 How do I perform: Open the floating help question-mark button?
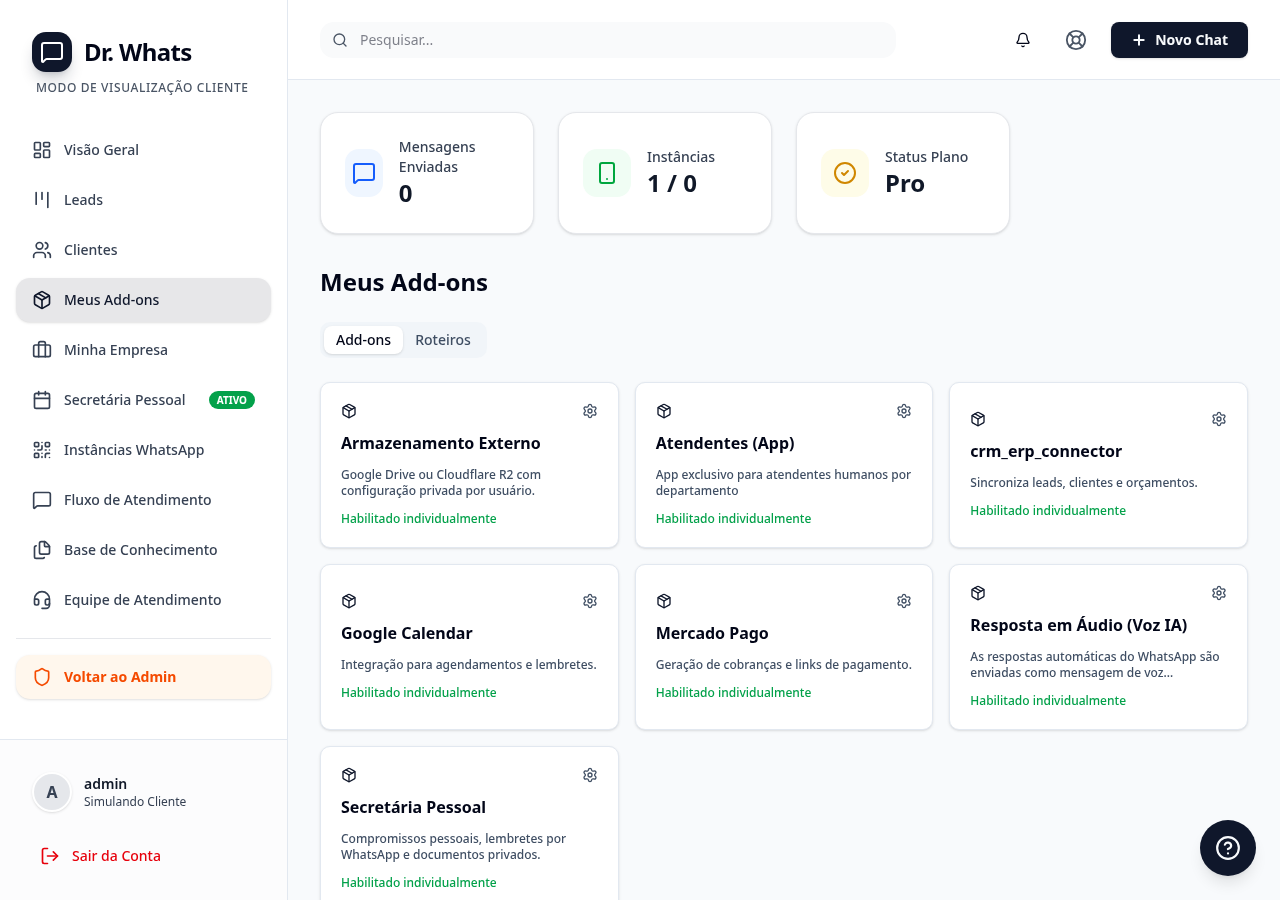coord(1228,848)
